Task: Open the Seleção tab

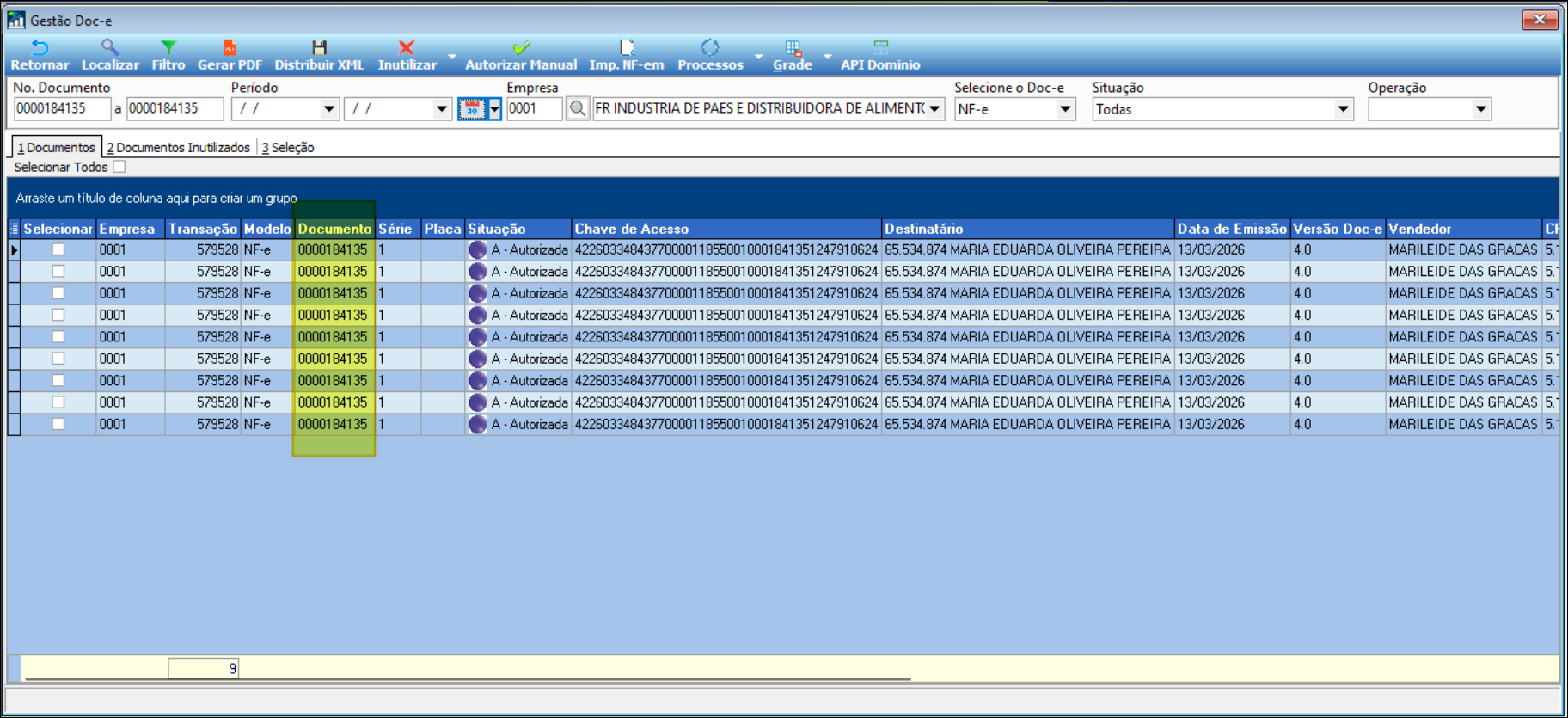Action: tap(288, 148)
